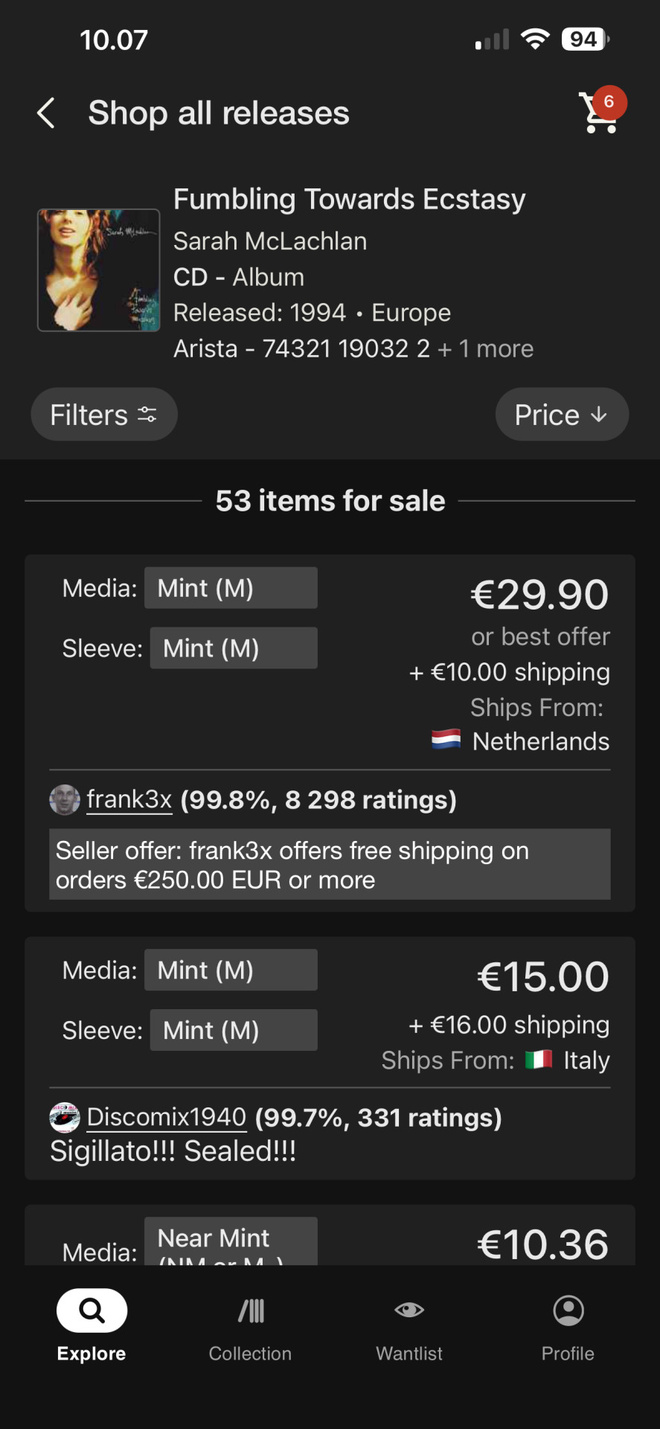Image resolution: width=660 pixels, height=1429 pixels.
Task: View frank3x seller profile link
Action: point(129,800)
